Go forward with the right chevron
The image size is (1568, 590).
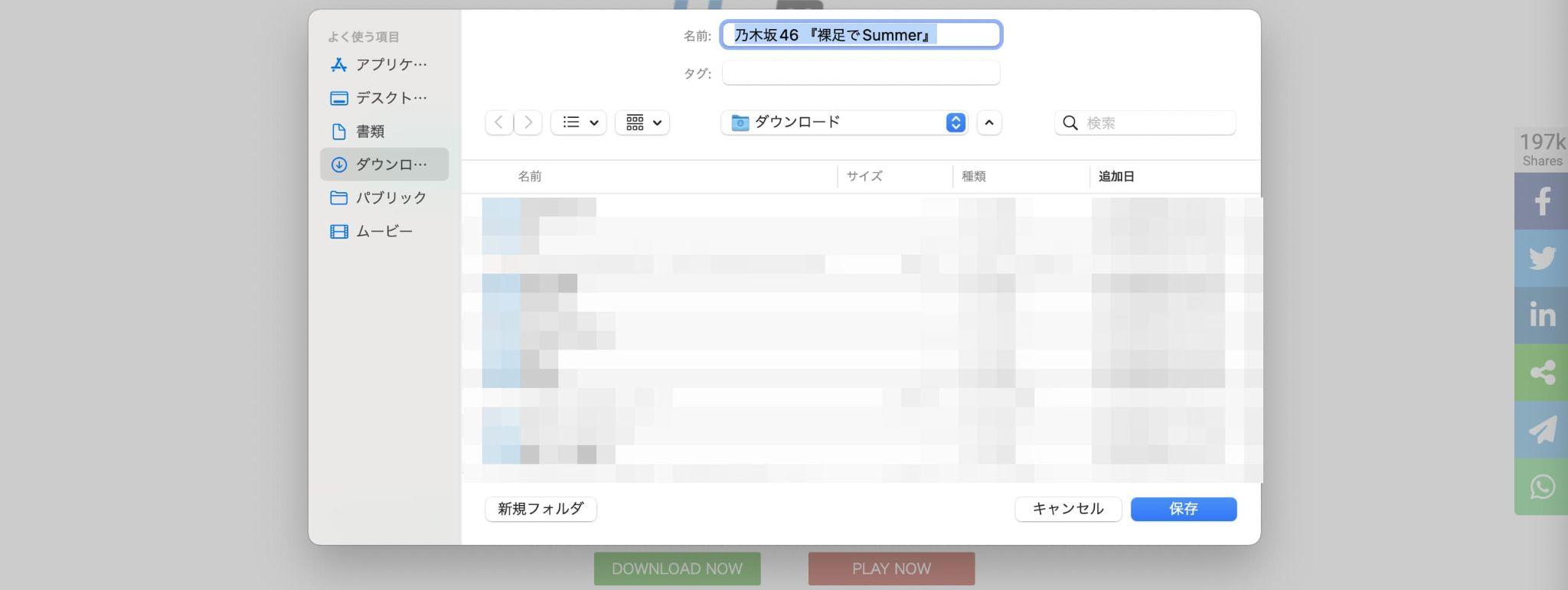coord(528,122)
